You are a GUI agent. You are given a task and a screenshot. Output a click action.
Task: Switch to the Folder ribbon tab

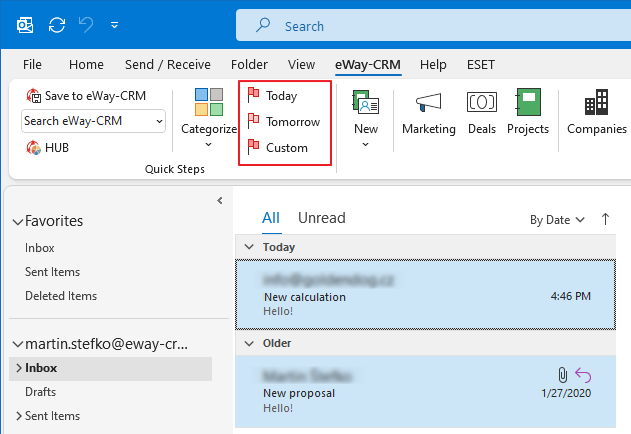(x=249, y=64)
